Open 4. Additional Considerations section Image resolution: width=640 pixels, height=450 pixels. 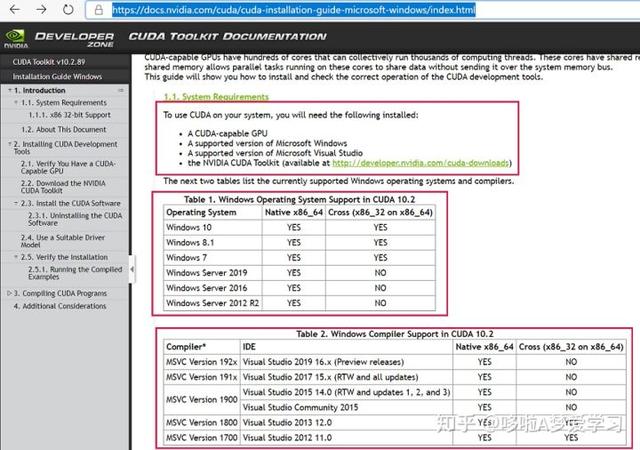coord(60,306)
